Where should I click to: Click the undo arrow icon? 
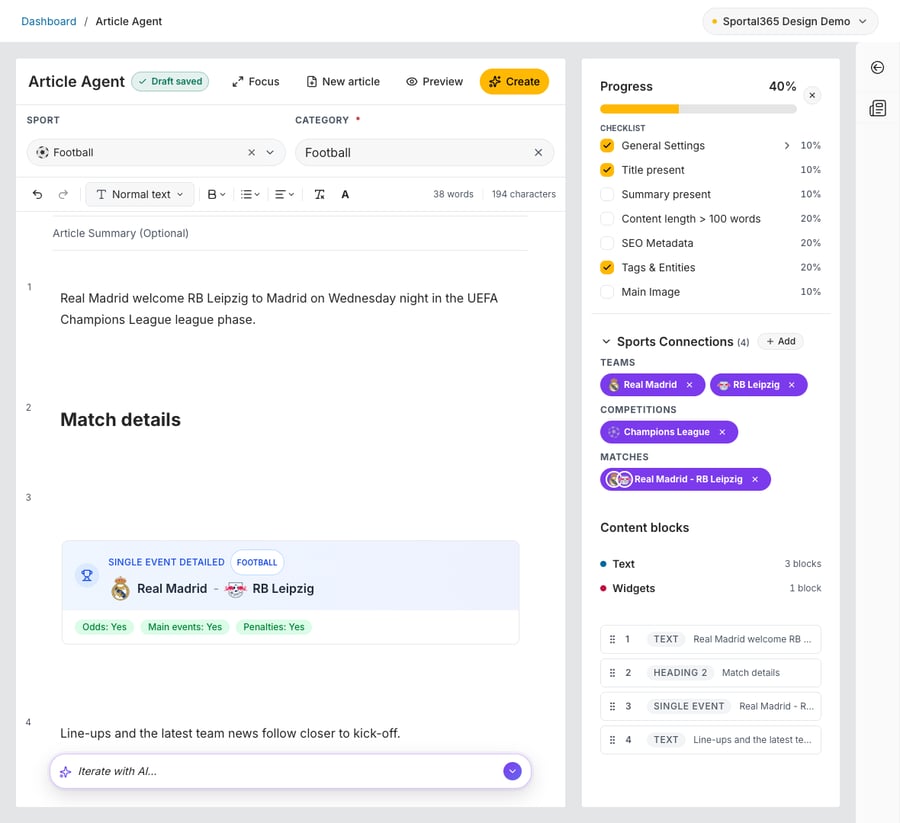point(37,195)
